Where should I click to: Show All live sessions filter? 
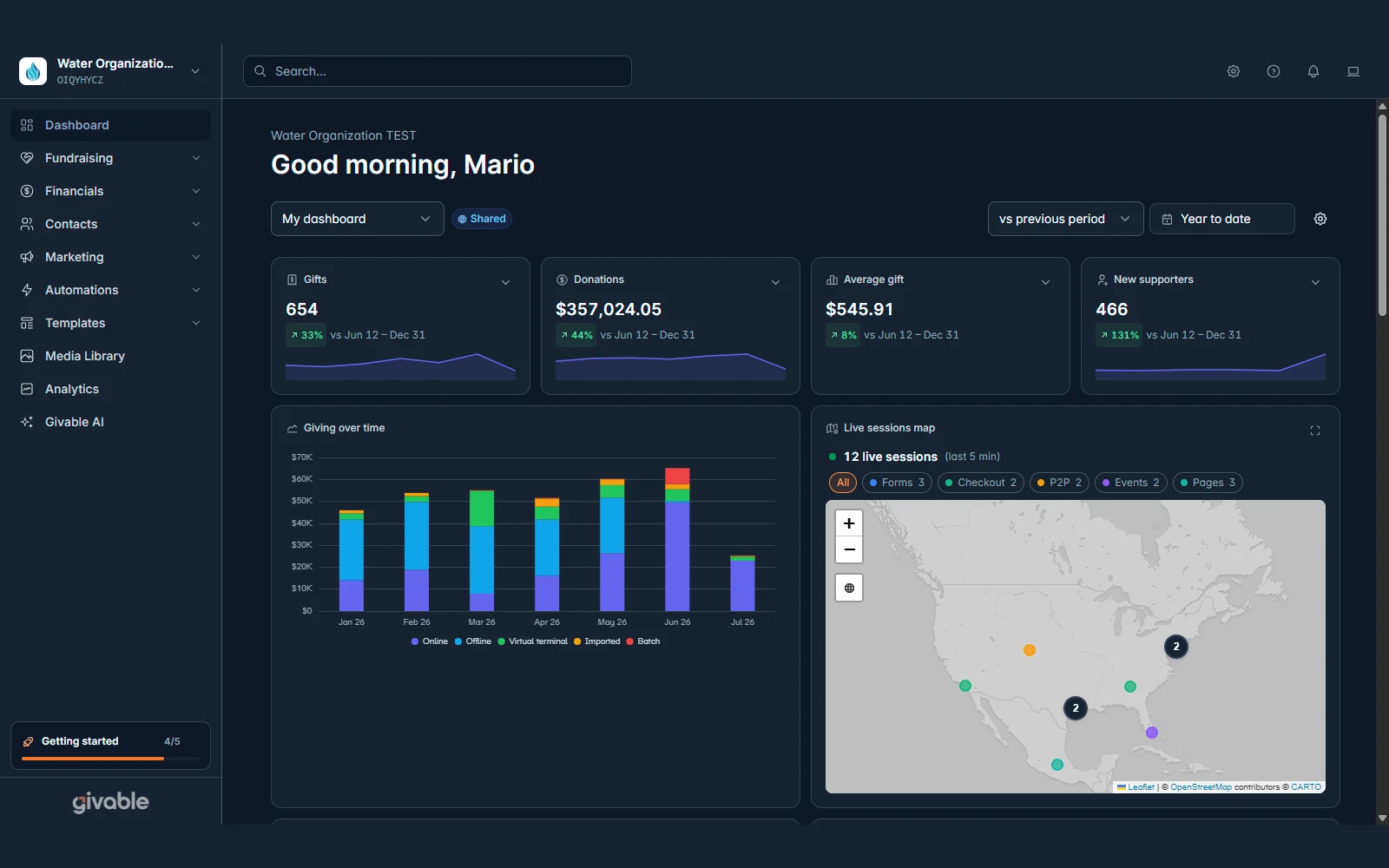[843, 483]
